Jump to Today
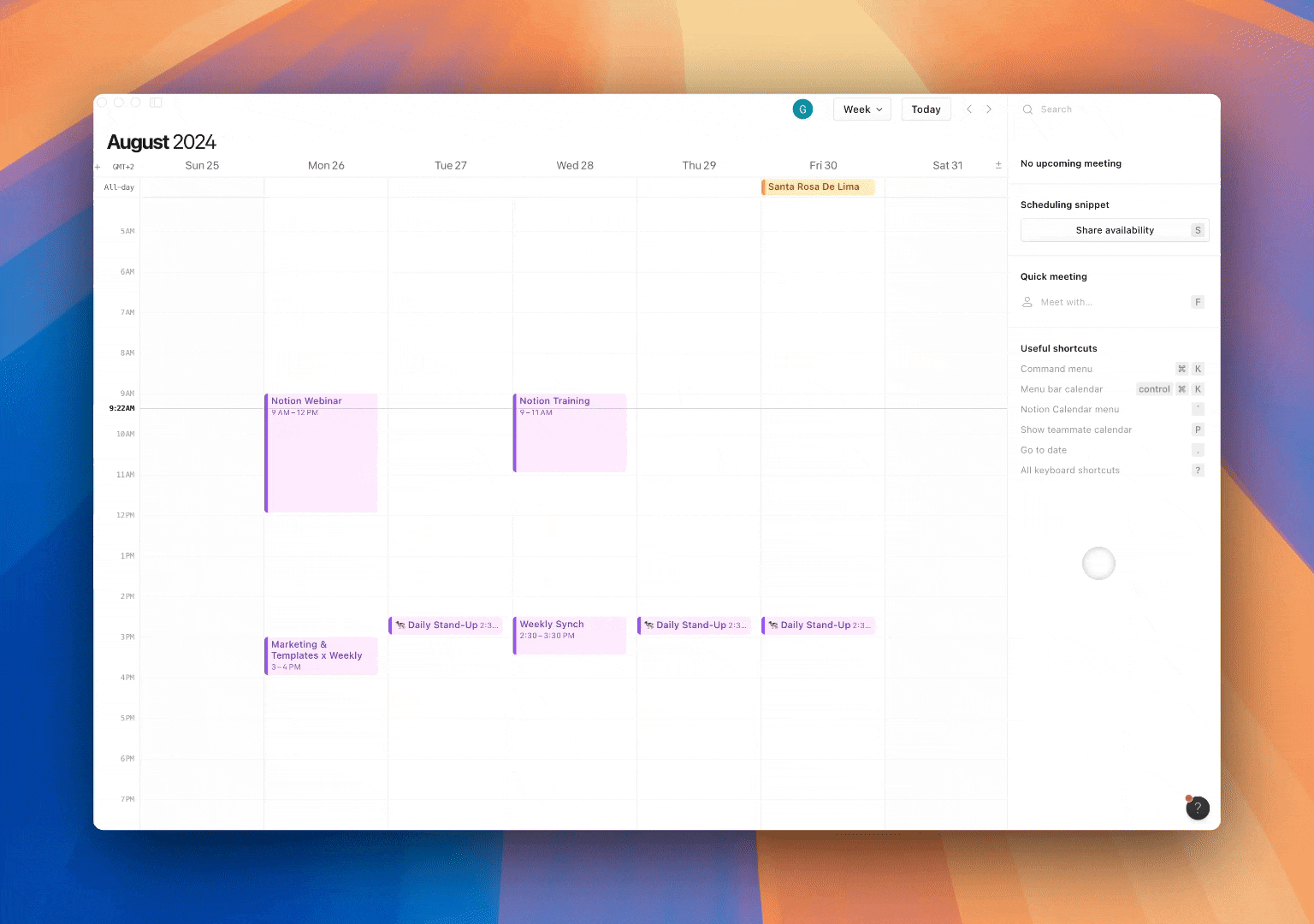 click(926, 110)
